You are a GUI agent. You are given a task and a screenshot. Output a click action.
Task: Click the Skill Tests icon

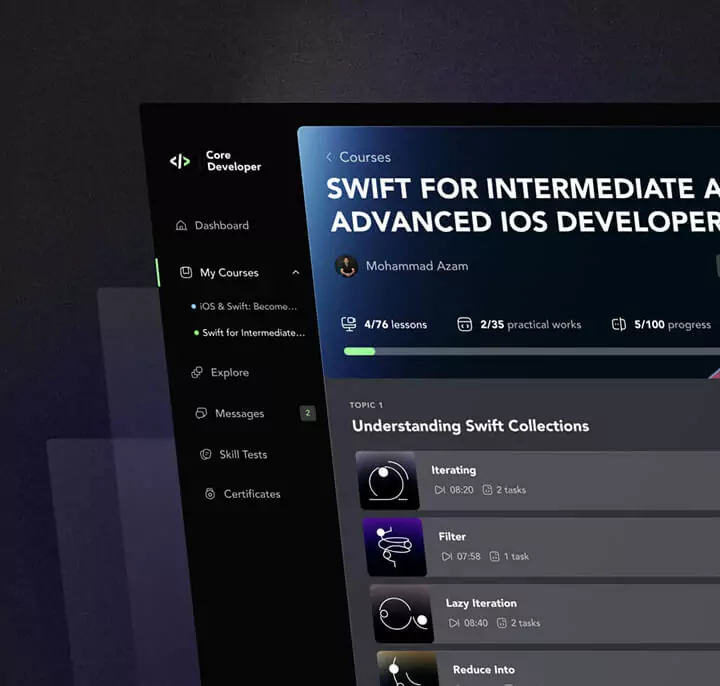click(x=206, y=455)
